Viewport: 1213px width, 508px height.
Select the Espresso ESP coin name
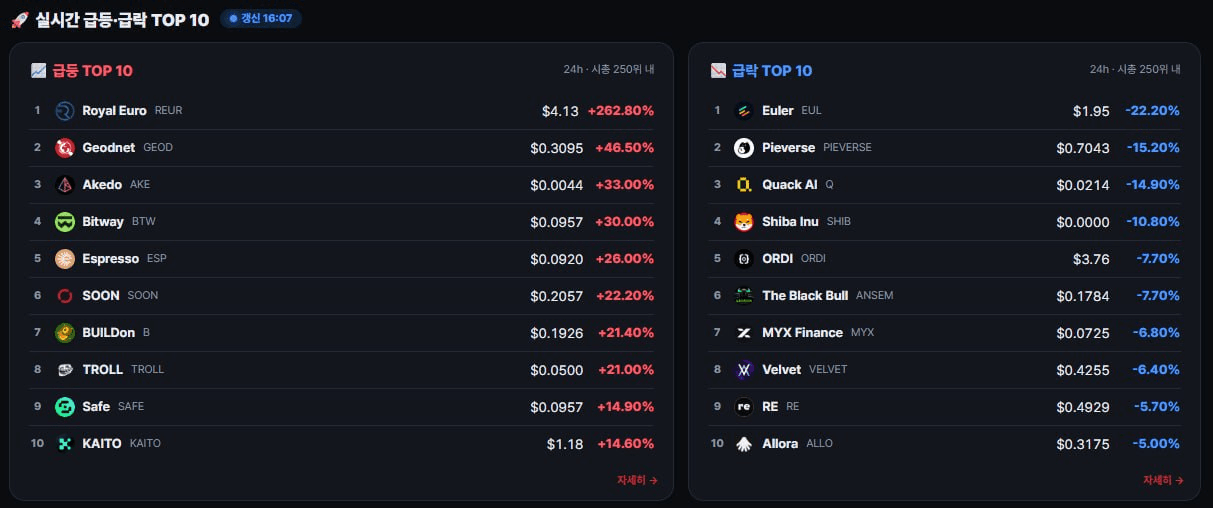coord(124,259)
